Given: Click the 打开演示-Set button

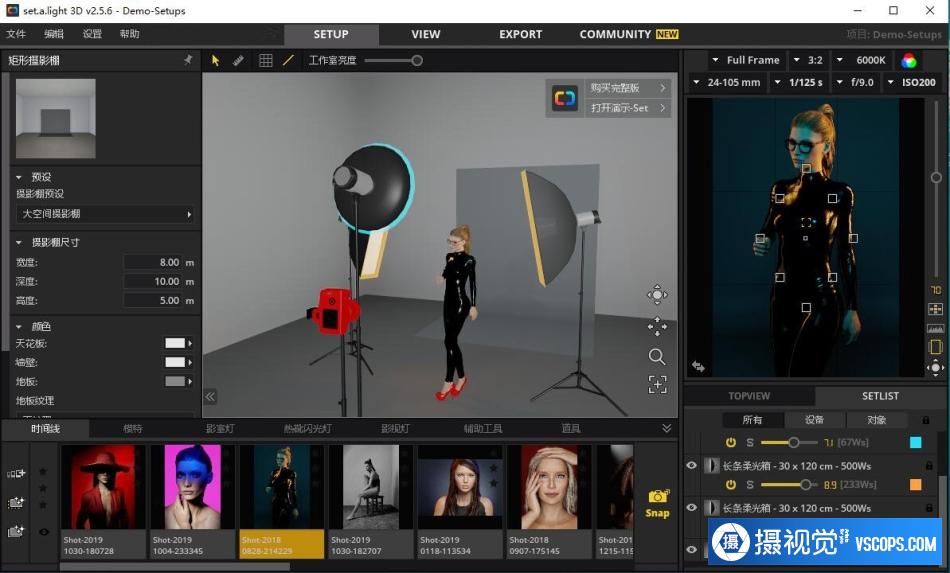Looking at the screenshot, I should (x=627, y=108).
